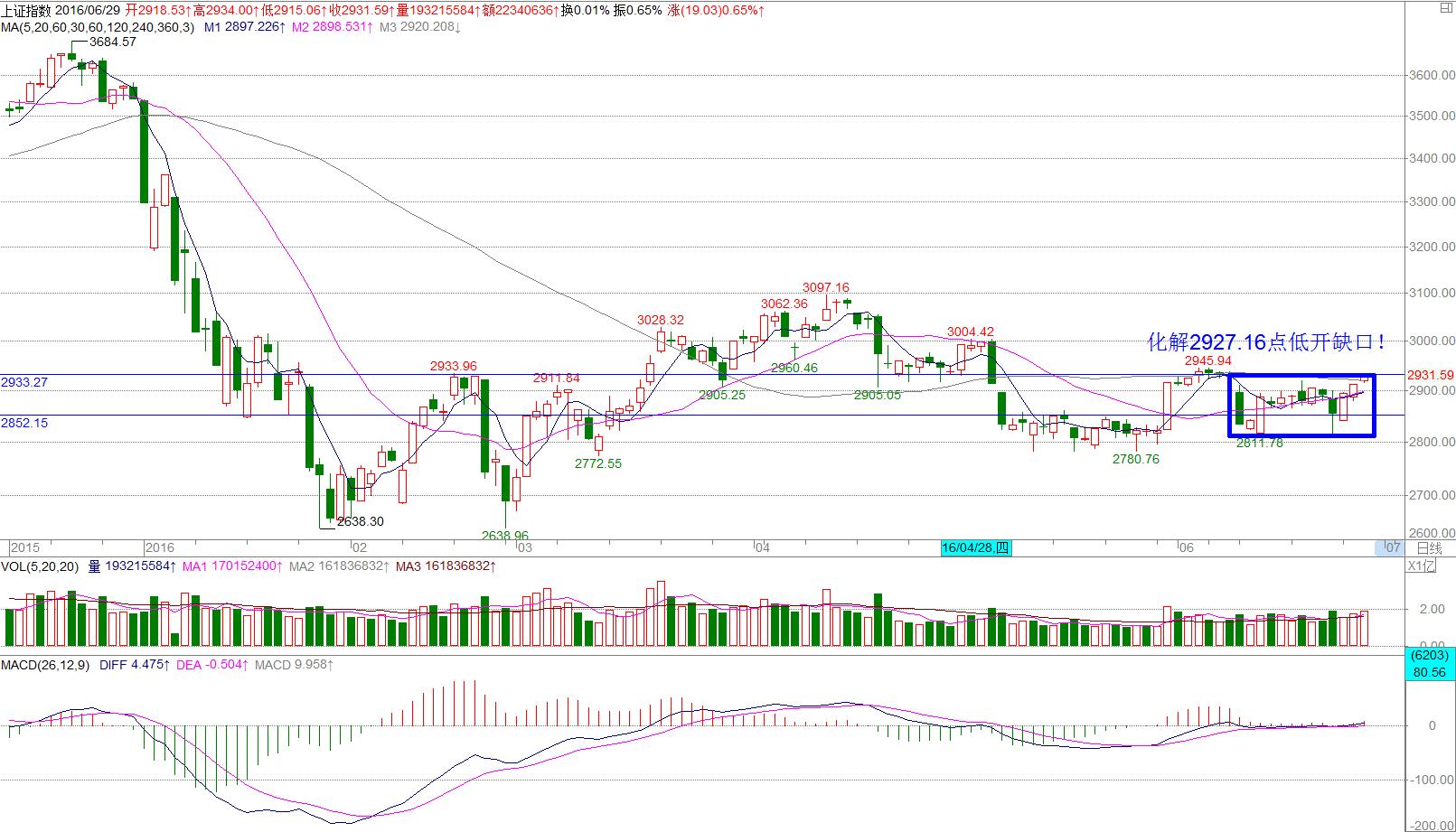The height and width of the screenshot is (832, 1456).
Task: Click the 3600.00 price axis label
Action: tap(1433, 75)
